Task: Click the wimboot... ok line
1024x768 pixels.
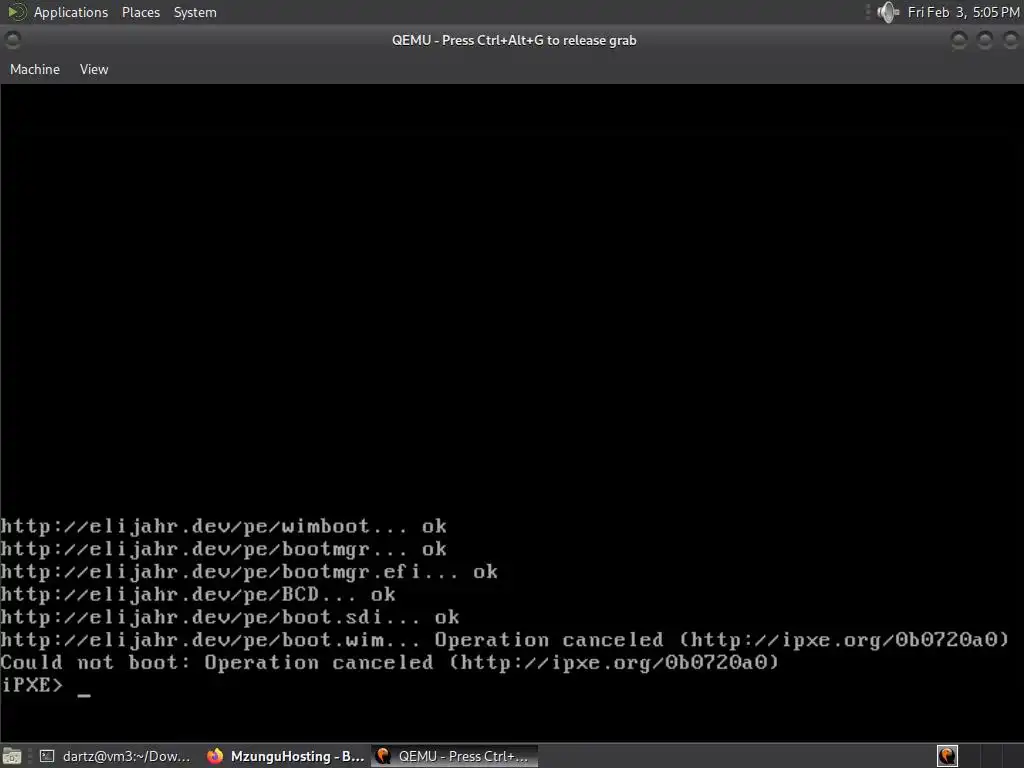Action: pyautogui.click(x=223, y=526)
